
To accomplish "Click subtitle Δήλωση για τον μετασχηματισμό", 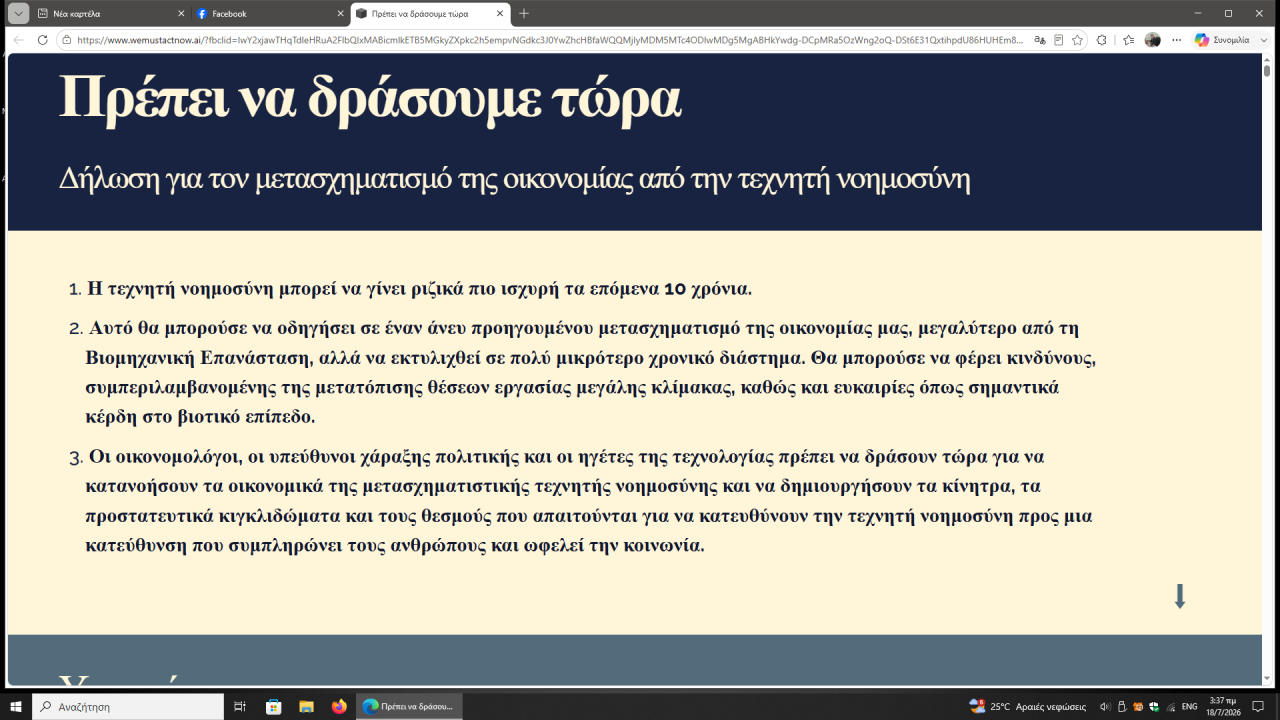I will [515, 180].
